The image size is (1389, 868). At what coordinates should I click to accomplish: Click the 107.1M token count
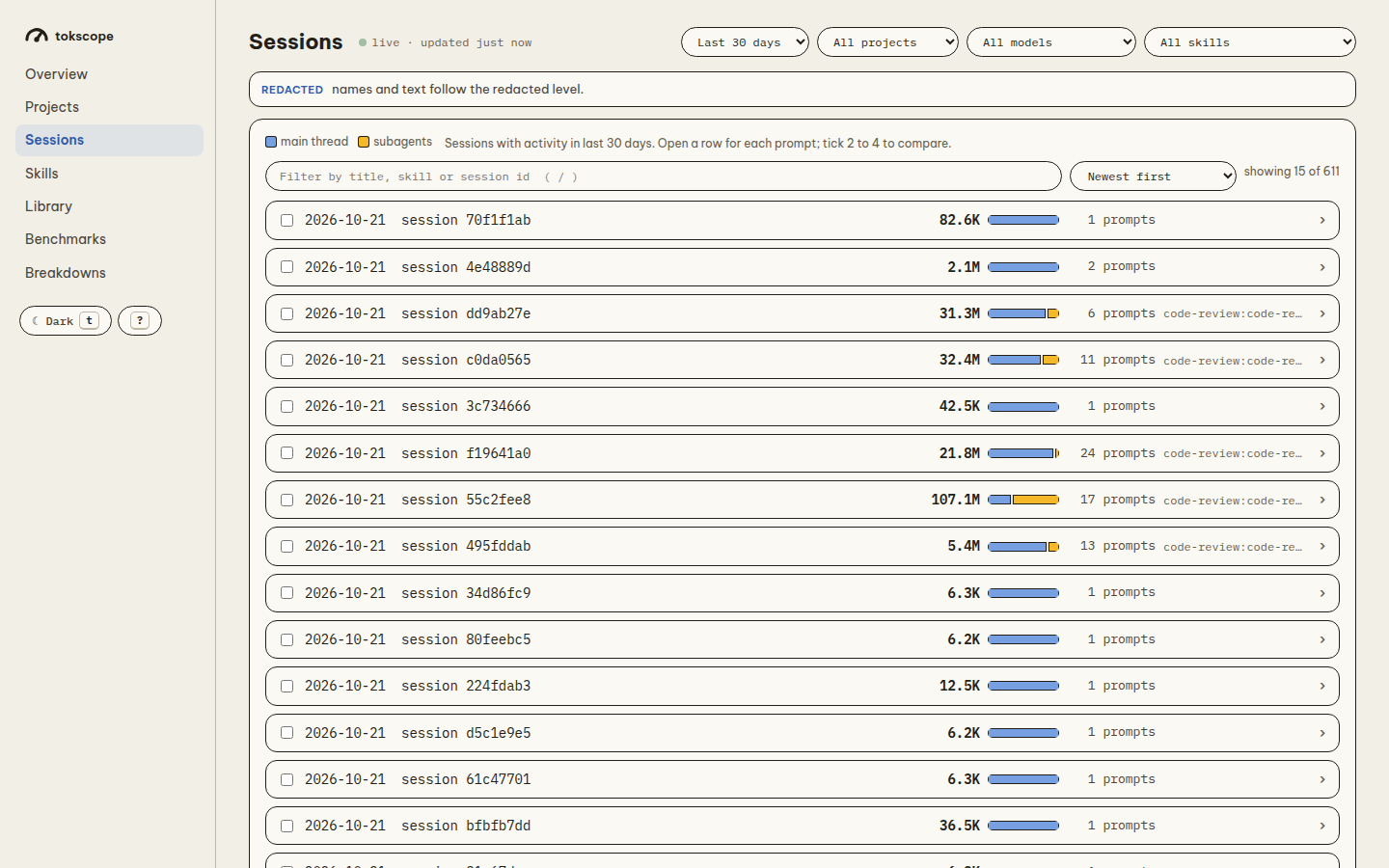pyautogui.click(x=955, y=500)
